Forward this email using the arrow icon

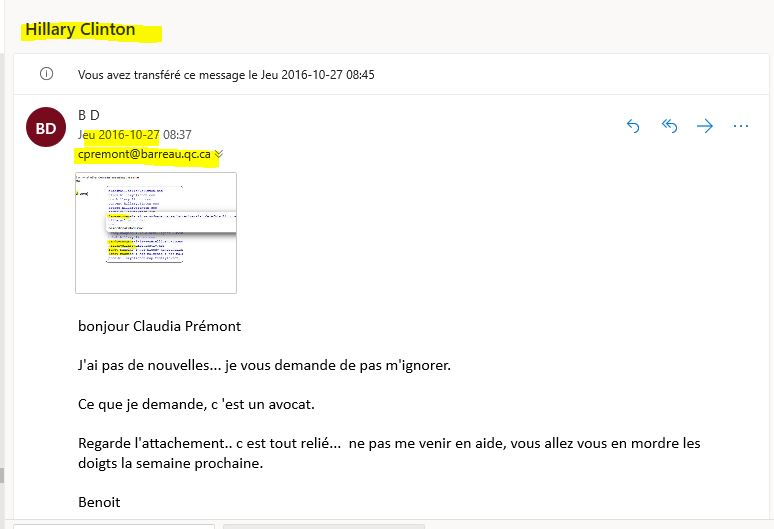[705, 126]
